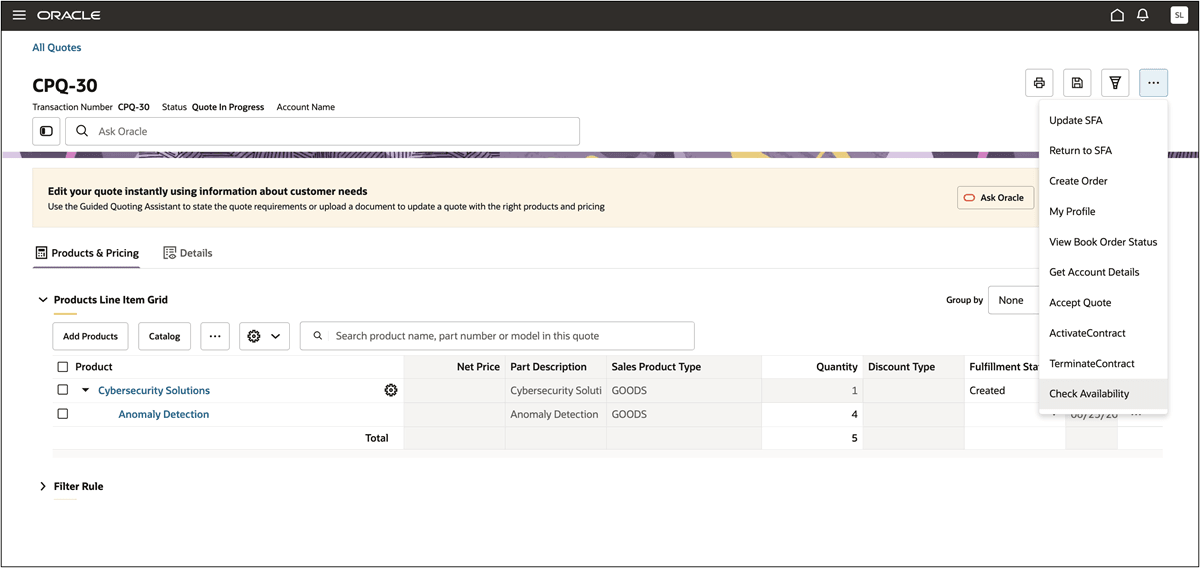Viewport: 1200px width, 568px height.
Task: Open the Cybersecurity Solutions configure gear
Action: [391, 390]
